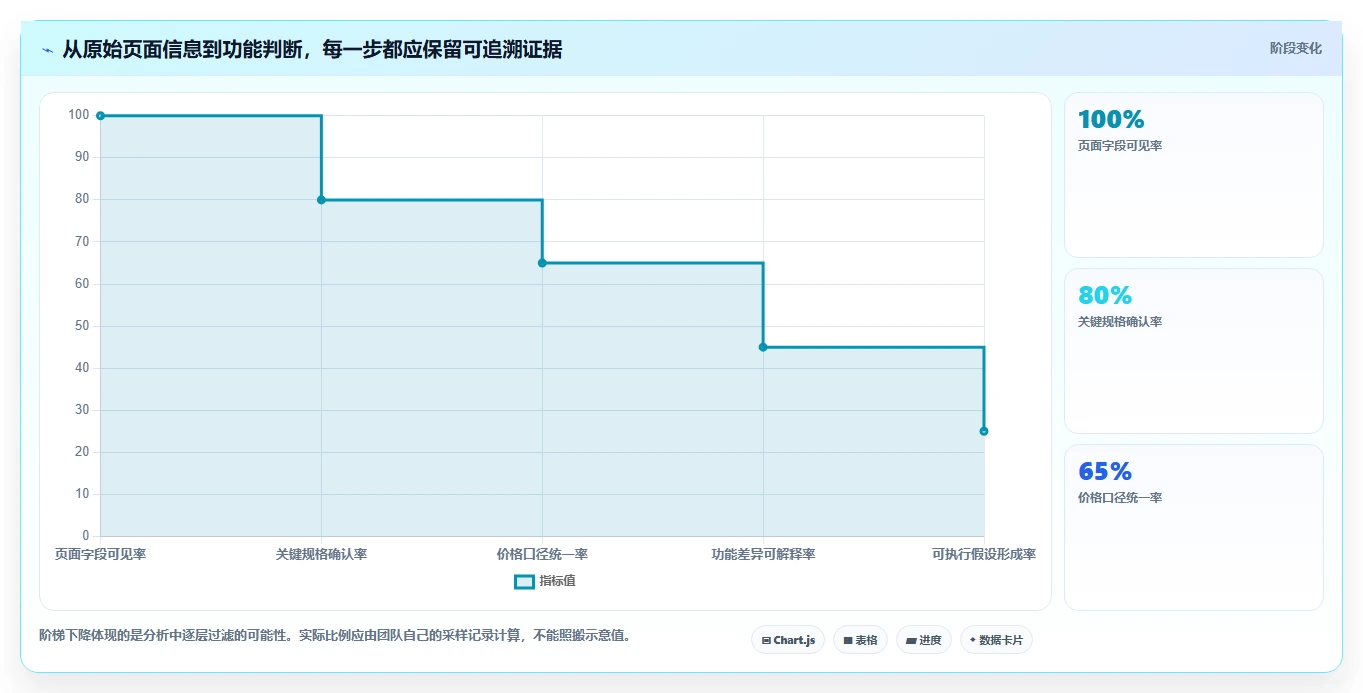Click the 阶段变化 label in header
The image size is (1363, 693).
(1296, 48)
